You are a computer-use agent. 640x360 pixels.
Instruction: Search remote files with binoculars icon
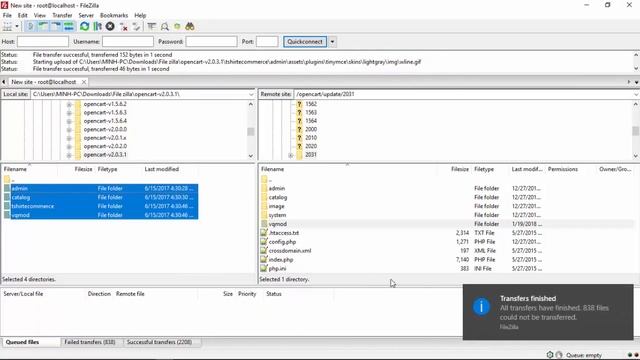click(190, 27)
